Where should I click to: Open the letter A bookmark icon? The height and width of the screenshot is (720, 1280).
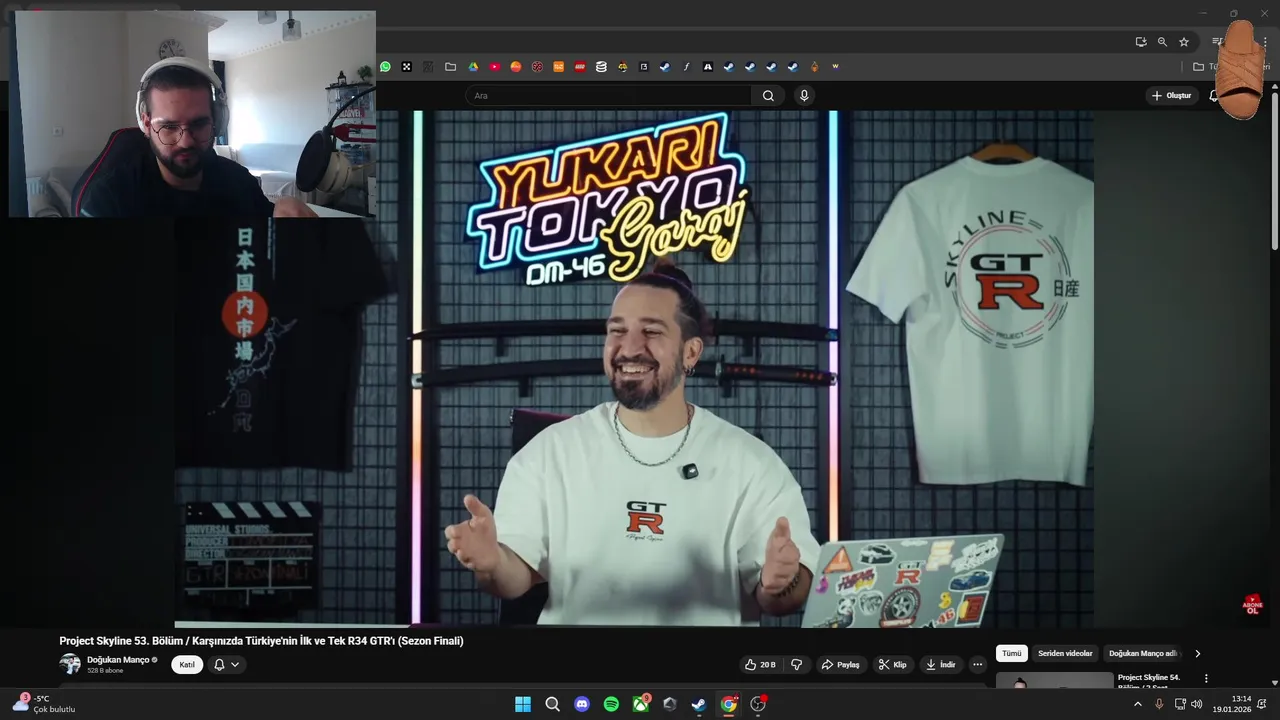coord(707,67)
